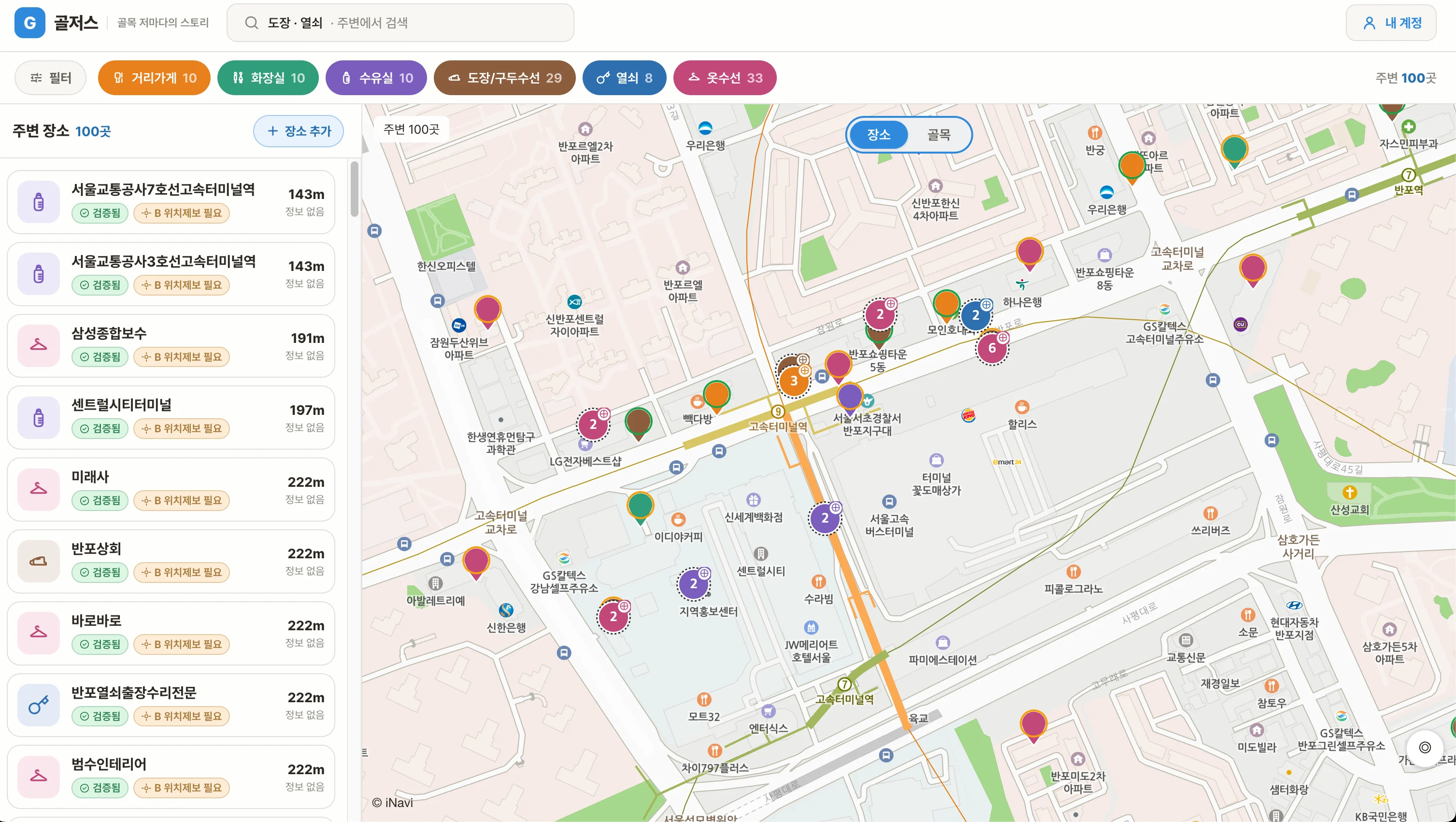Click the search magnifier icon
The width and height of the screenshot is (1456, 822).
pyautogui.click(x=252, y=23)
